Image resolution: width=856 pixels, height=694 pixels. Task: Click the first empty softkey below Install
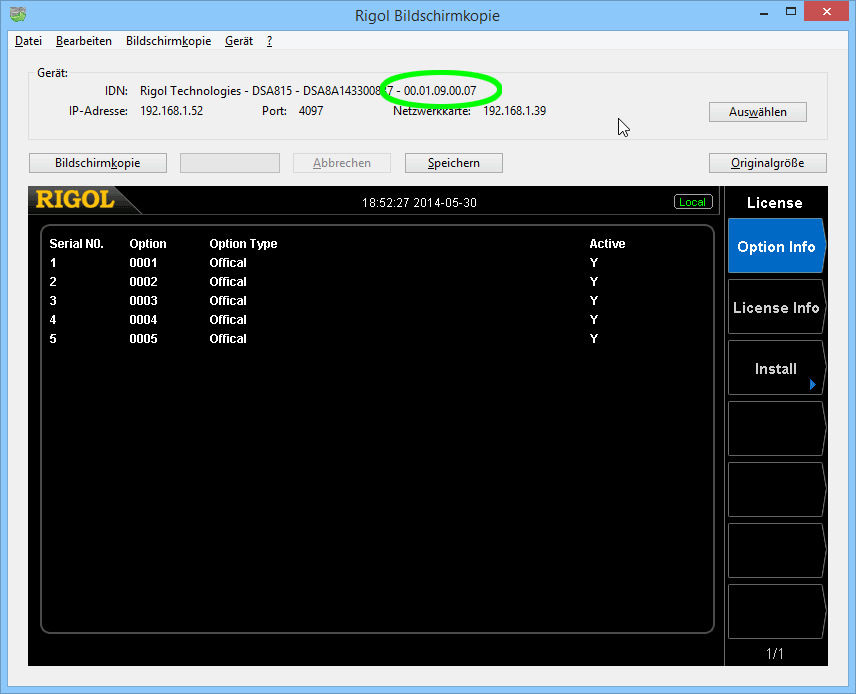coord(776,429)
